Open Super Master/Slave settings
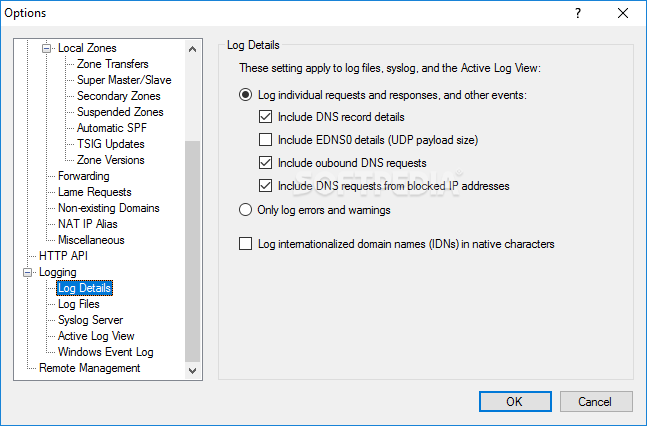This screenshot has height=426, width=647. 124,80
